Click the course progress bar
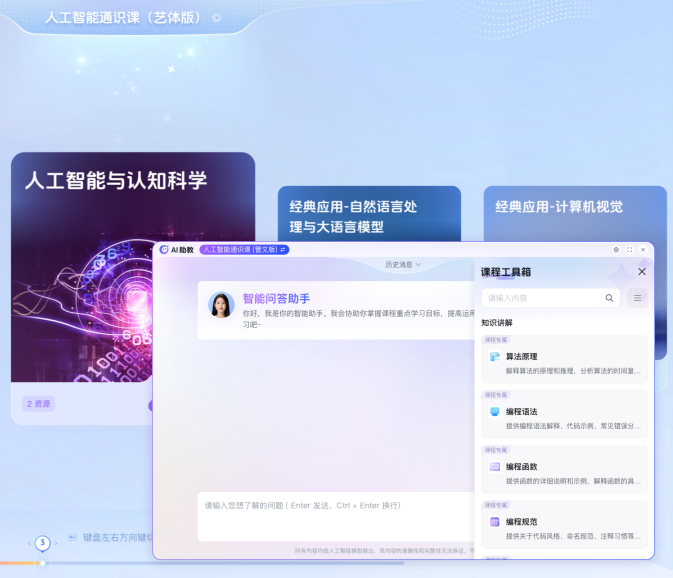 pos(202,563)
